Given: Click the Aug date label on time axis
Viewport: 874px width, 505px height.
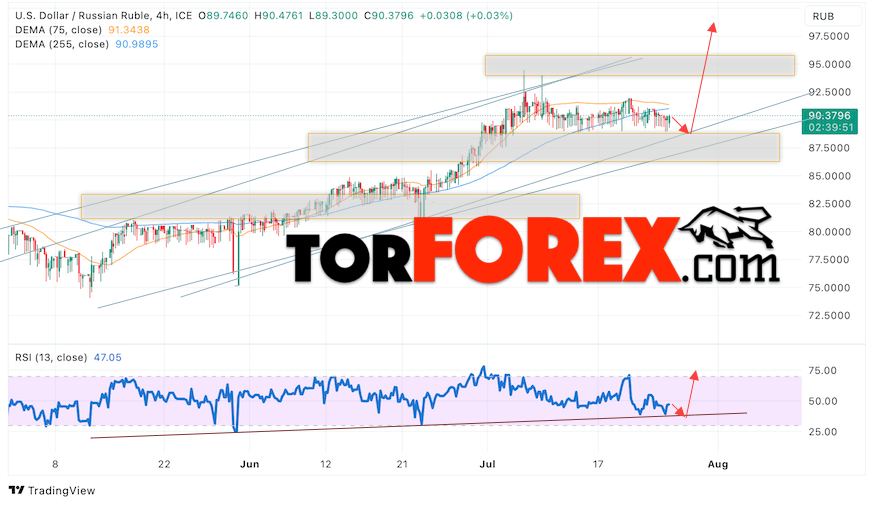Looking at the screenshot, I should pos(718,464).
